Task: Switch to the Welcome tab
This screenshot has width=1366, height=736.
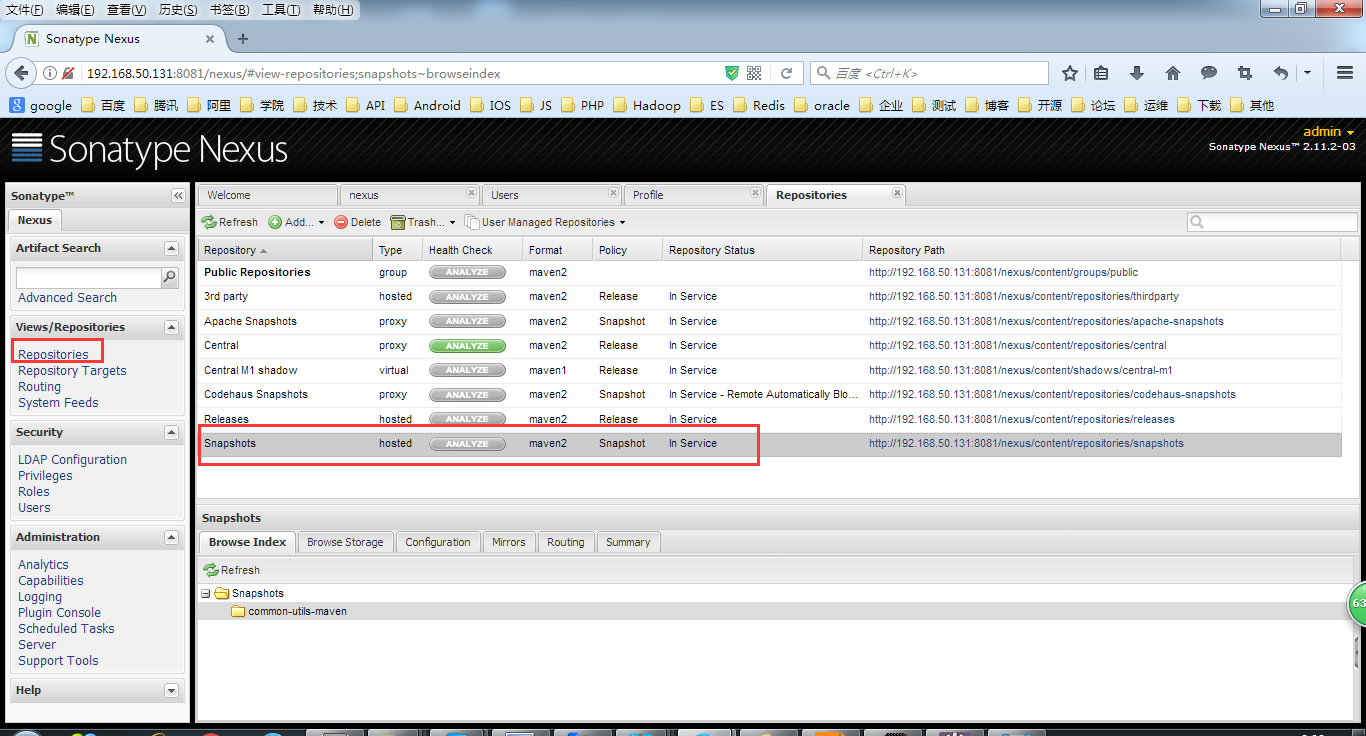Action: point(267,195)
